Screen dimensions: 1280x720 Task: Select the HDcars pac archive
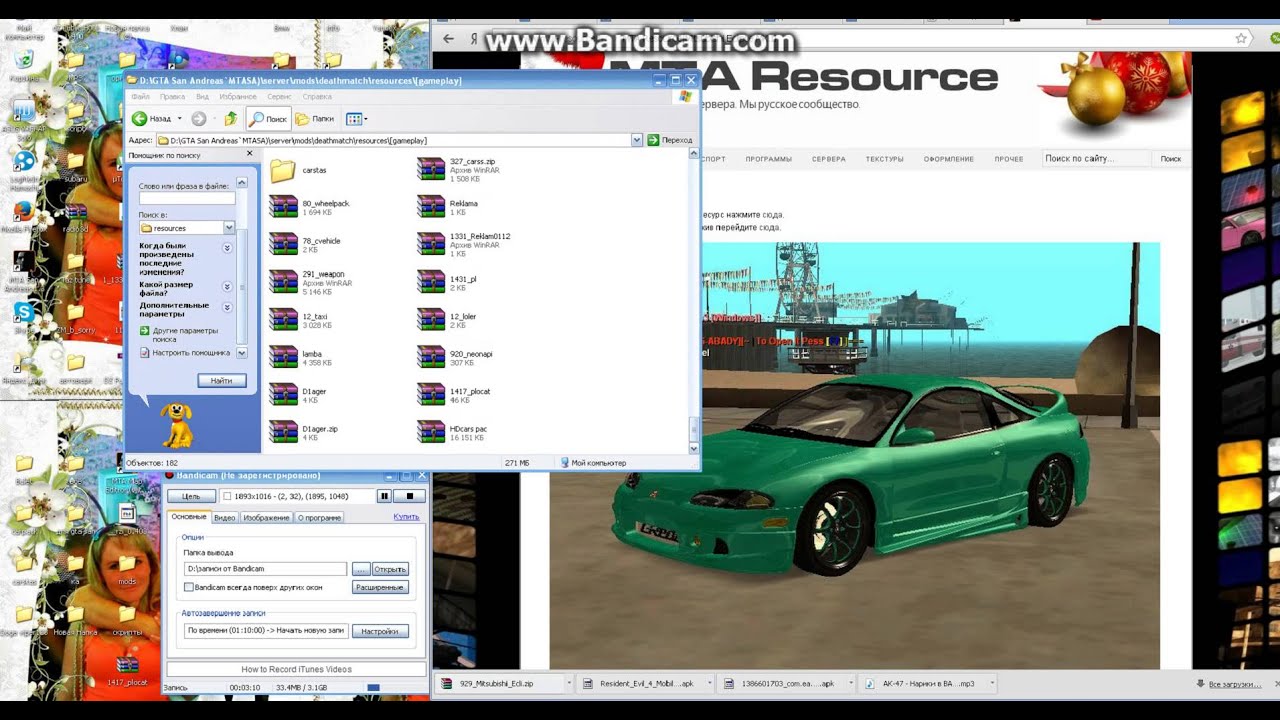tap(454, 432)
